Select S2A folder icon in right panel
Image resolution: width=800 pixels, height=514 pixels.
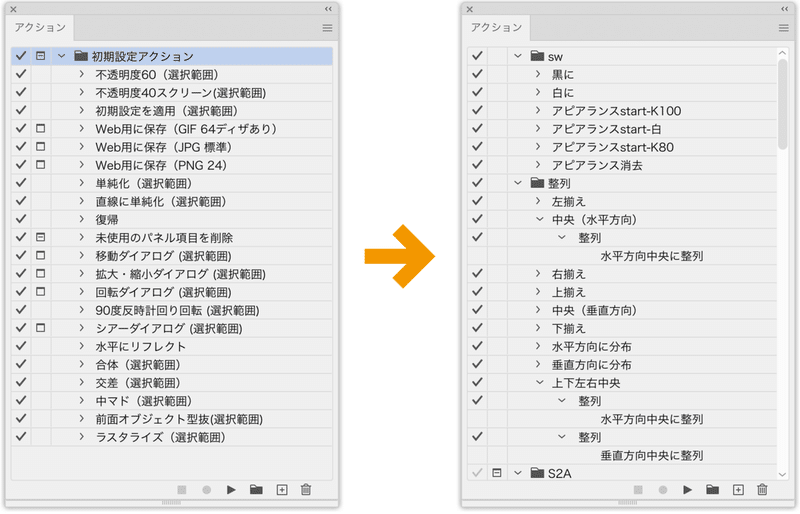click(x=537, y=473)
